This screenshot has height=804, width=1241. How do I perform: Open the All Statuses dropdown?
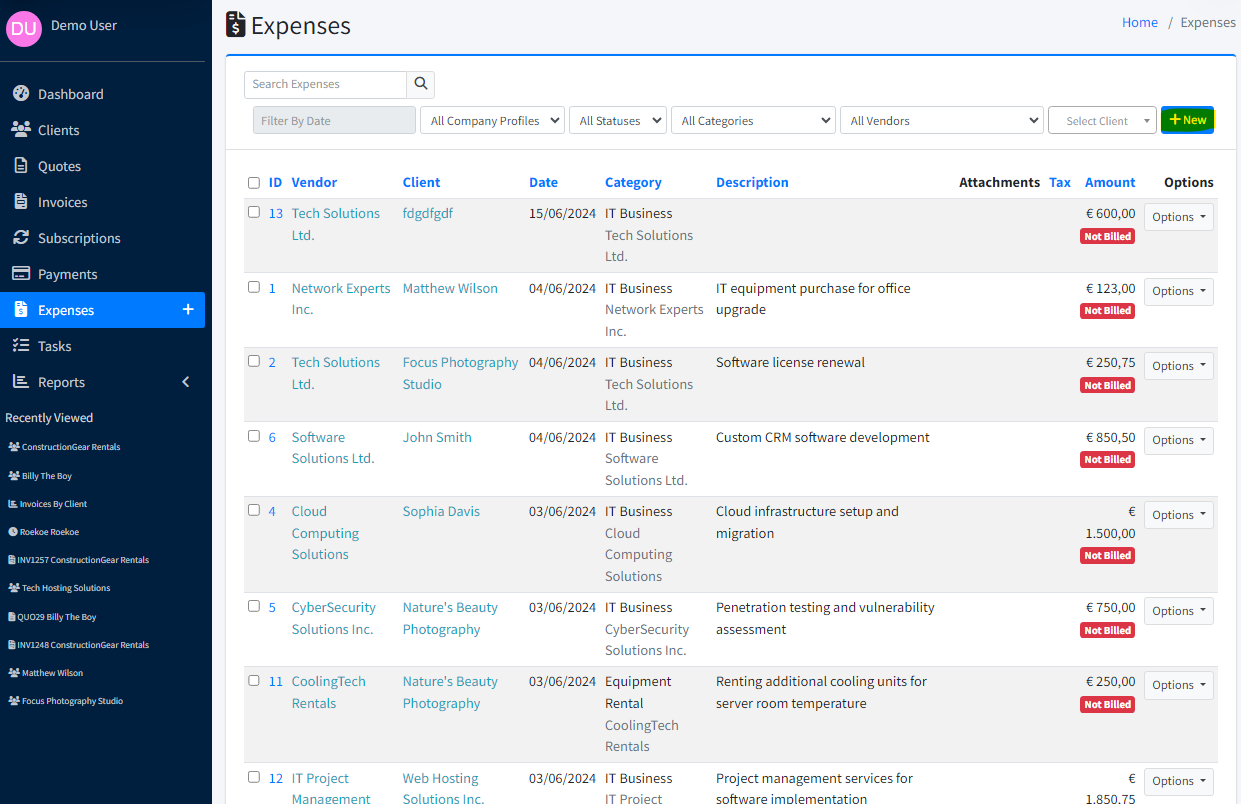tap(618, 121)
